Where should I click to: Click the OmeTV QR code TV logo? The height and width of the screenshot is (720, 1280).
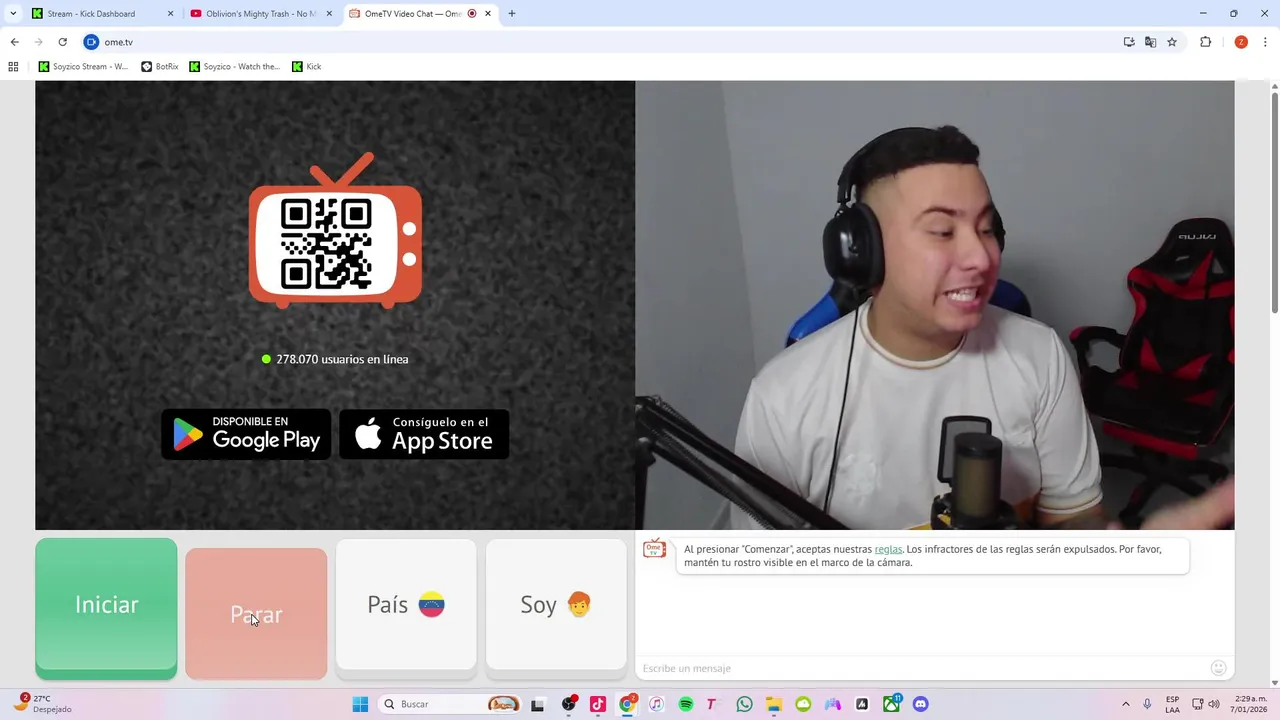click(x=335, y=230)
